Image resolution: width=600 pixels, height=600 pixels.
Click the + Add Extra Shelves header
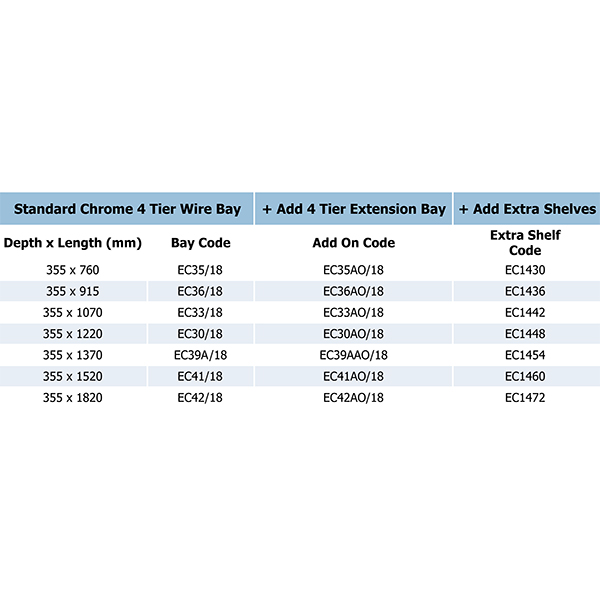[527, 209]
